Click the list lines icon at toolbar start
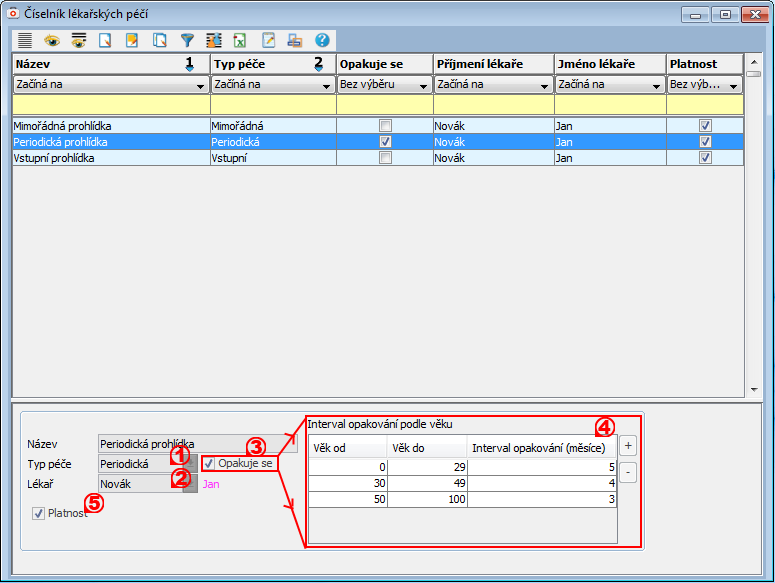Screen dimensions: 775x583 coord(25,41)
